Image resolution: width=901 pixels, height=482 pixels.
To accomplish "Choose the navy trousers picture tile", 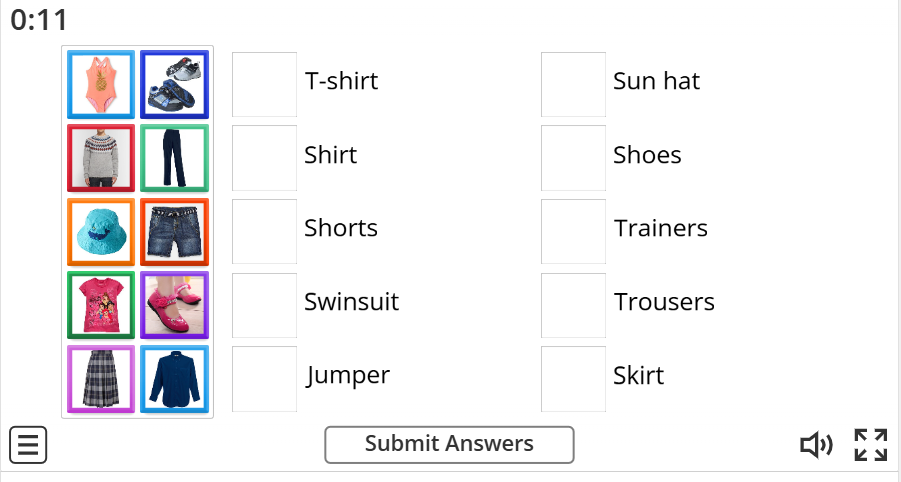I will [175, 158].
